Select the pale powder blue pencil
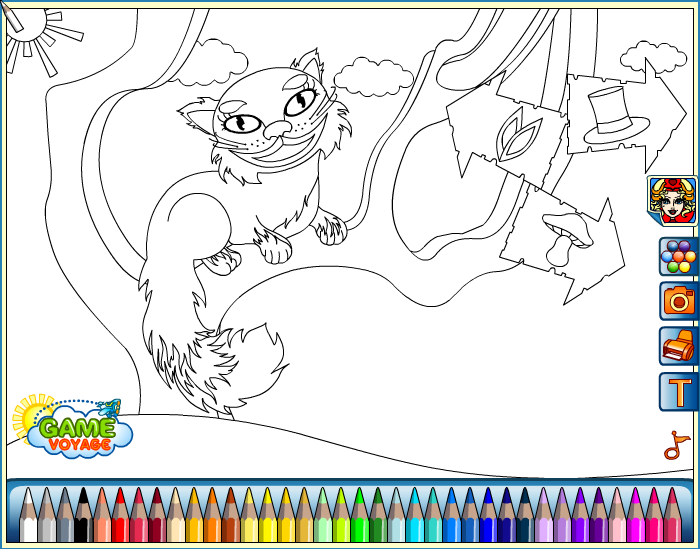 396,515
